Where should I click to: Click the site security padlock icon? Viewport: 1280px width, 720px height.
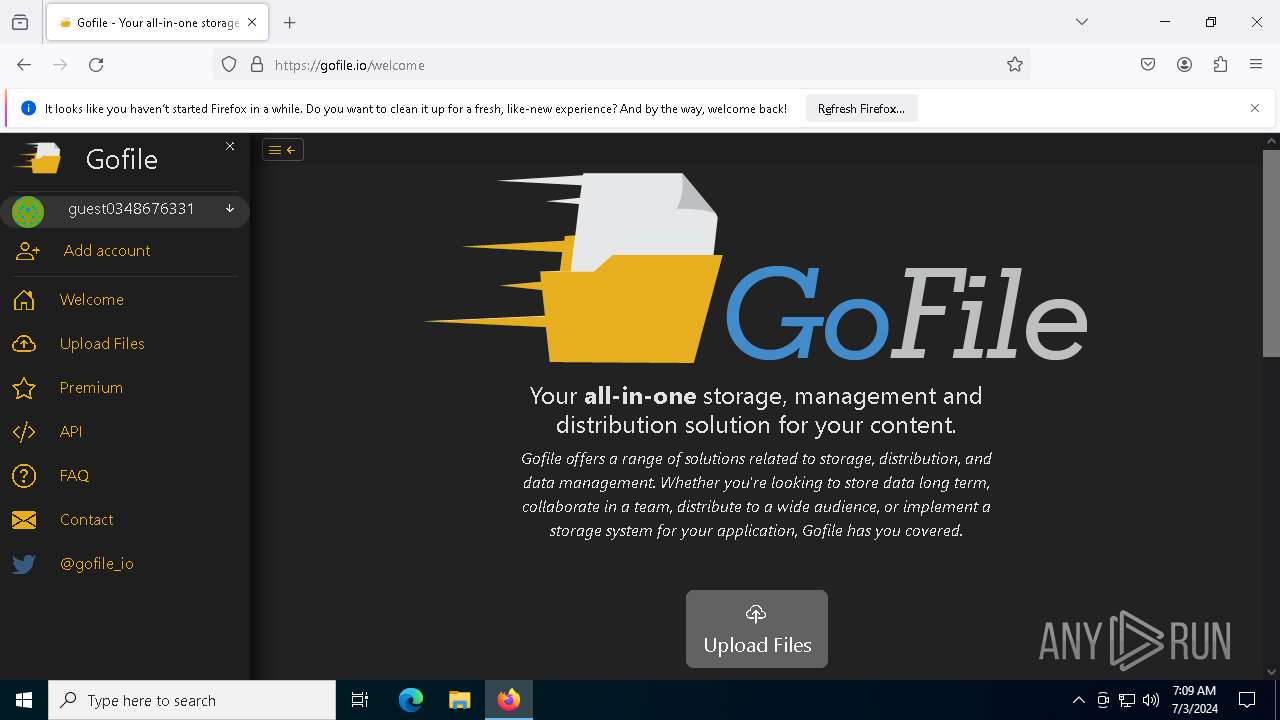(257, 65)
